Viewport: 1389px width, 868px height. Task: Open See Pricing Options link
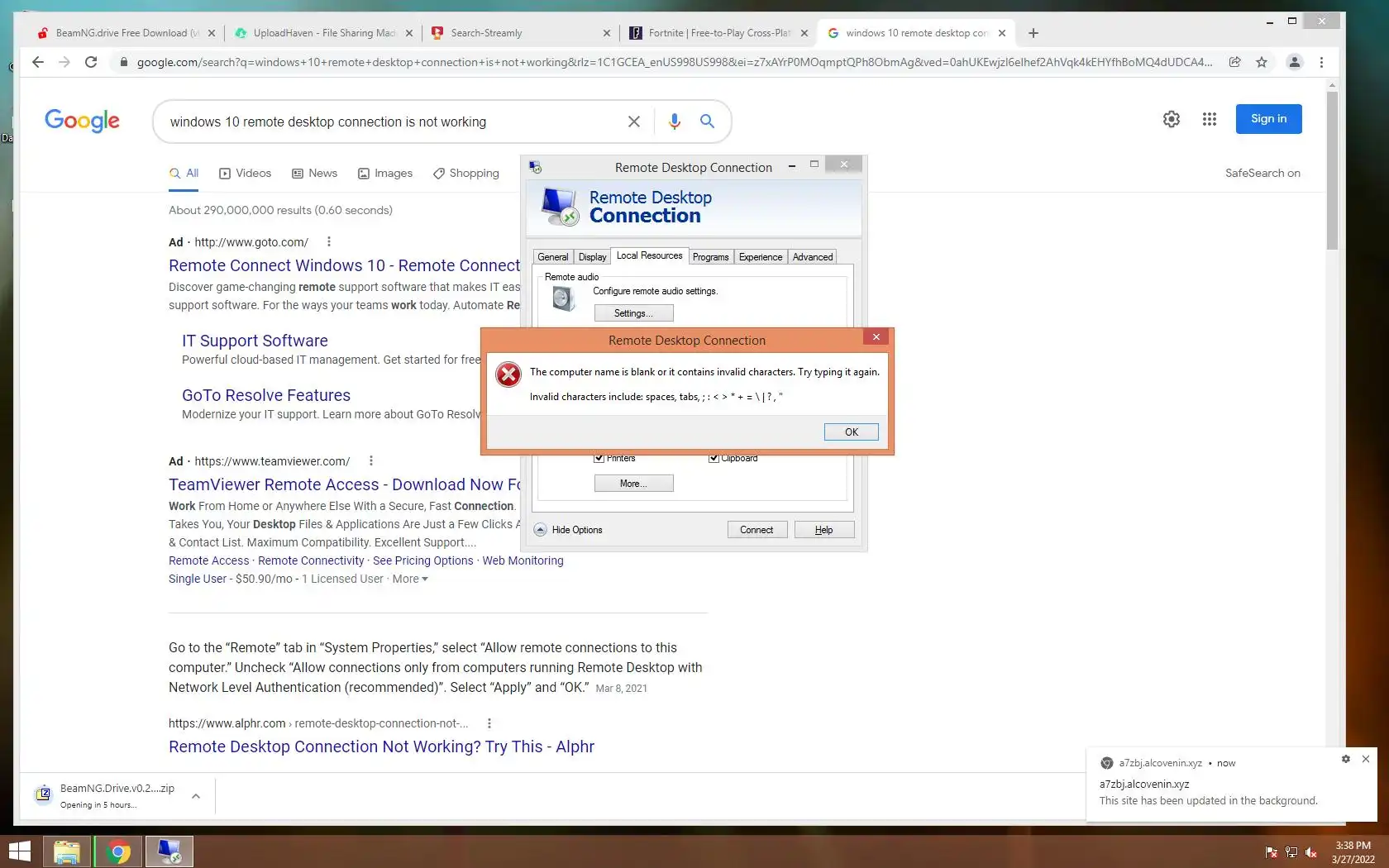click(422, 560)
